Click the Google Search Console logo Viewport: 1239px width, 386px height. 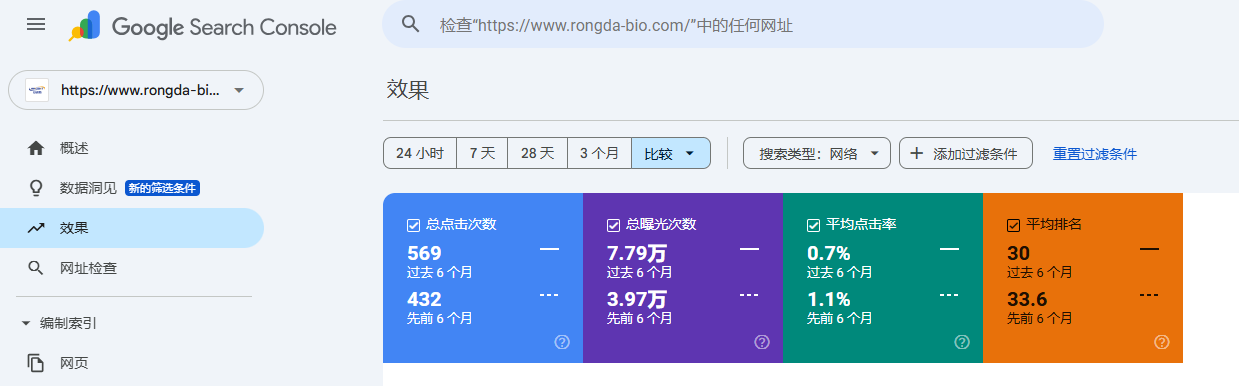202,26
